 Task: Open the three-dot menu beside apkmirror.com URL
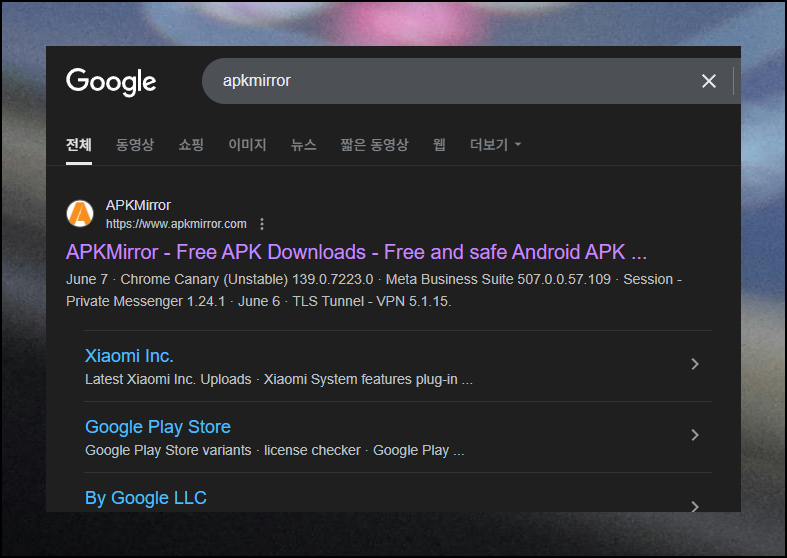click(x=262, y=224)
